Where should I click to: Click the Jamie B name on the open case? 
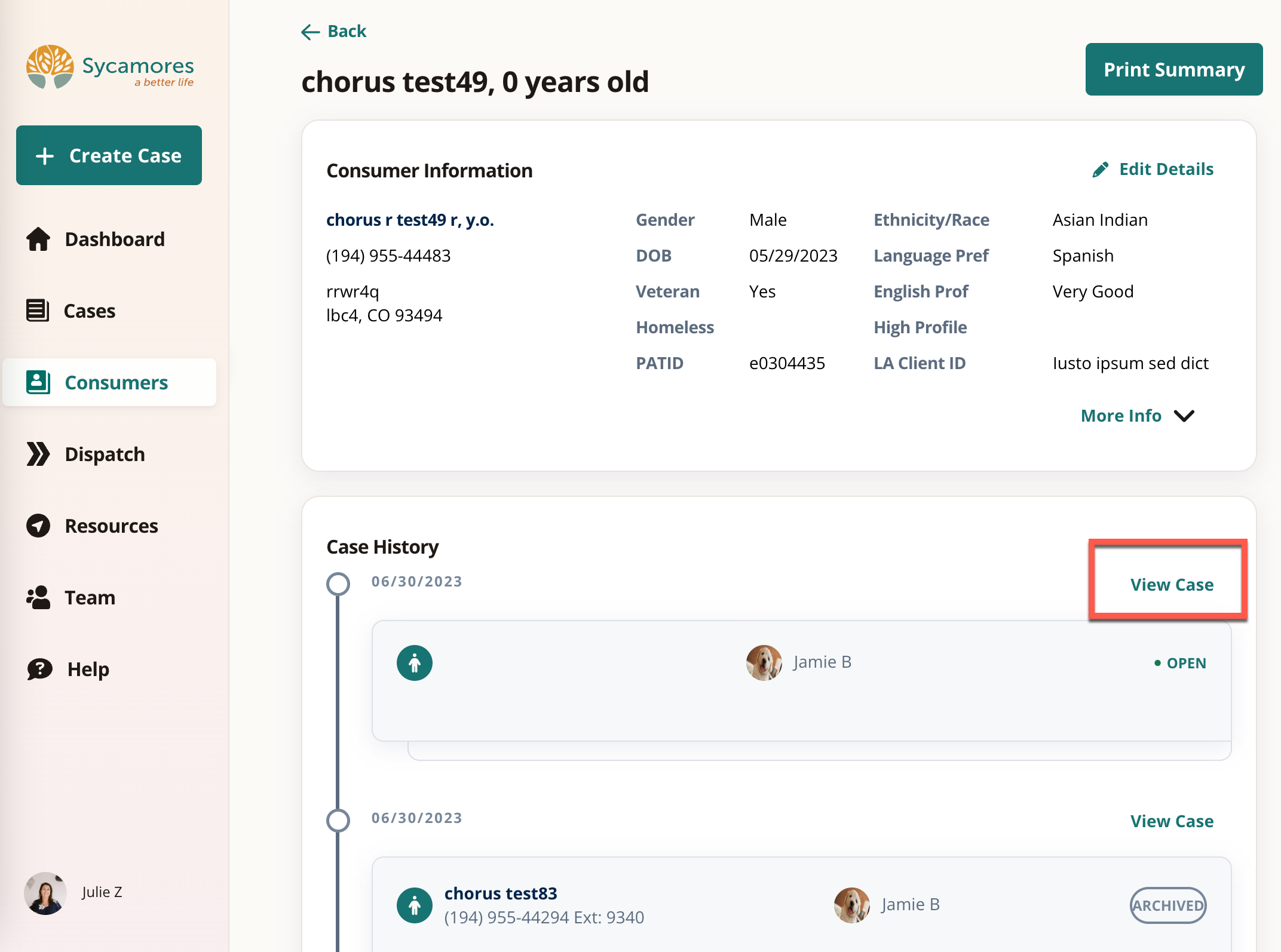(x=823, y=662)
